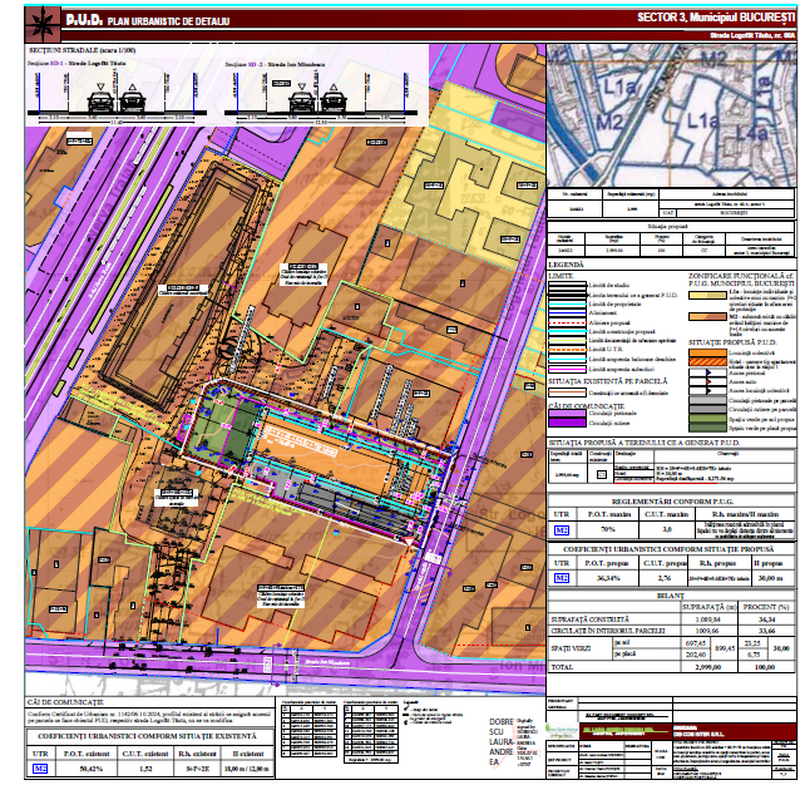Screen dimensions: 800x785
Task: Select the Circulații rutiere purple swatch
Action: pos(567,423)
